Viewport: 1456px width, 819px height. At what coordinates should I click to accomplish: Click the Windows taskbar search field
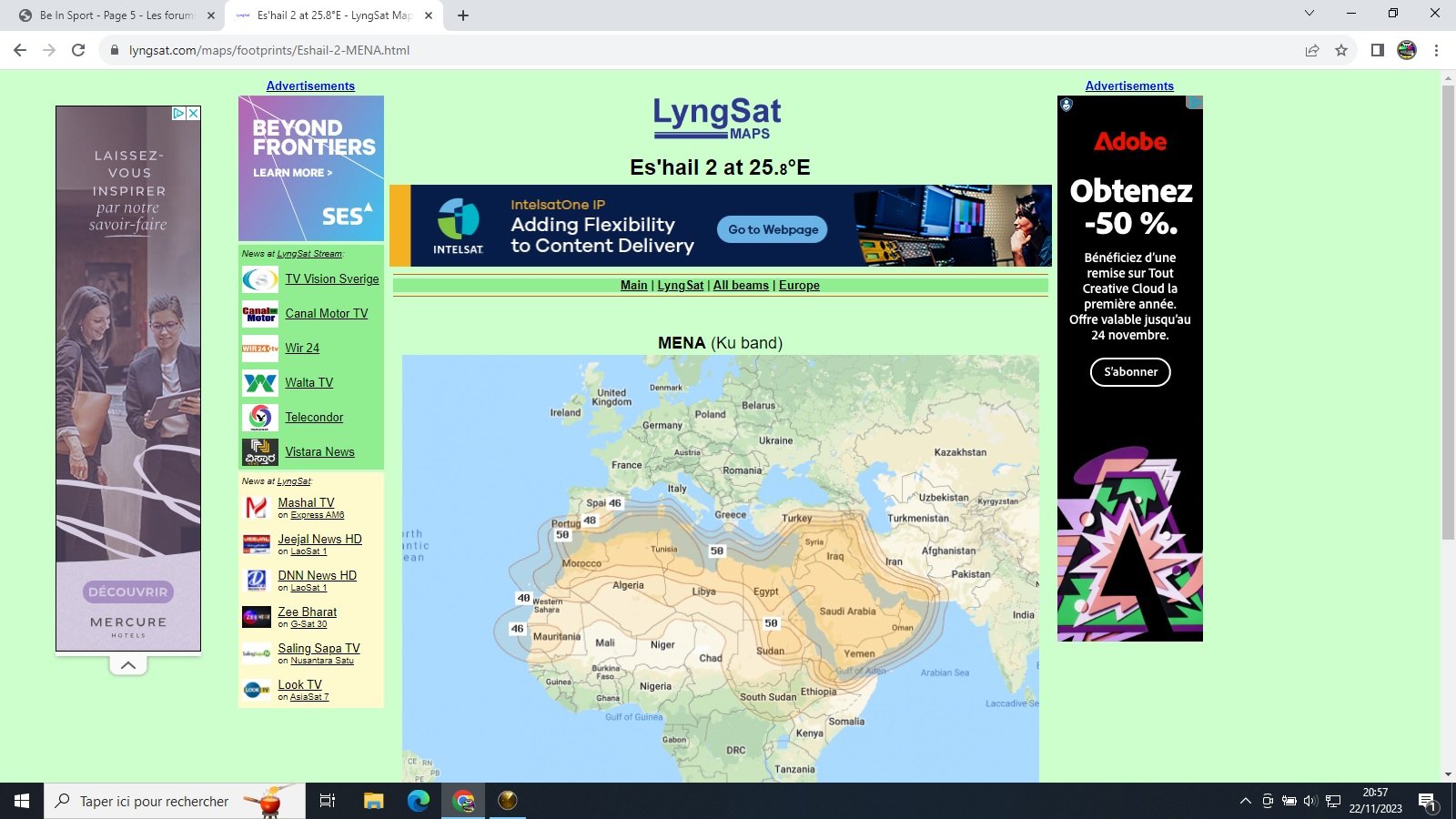point(155,801)
